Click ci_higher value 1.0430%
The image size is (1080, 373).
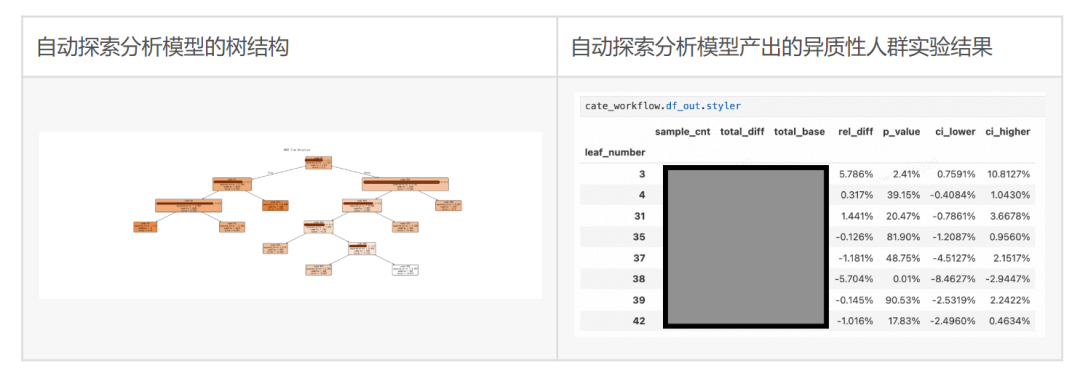[1011, 195]
